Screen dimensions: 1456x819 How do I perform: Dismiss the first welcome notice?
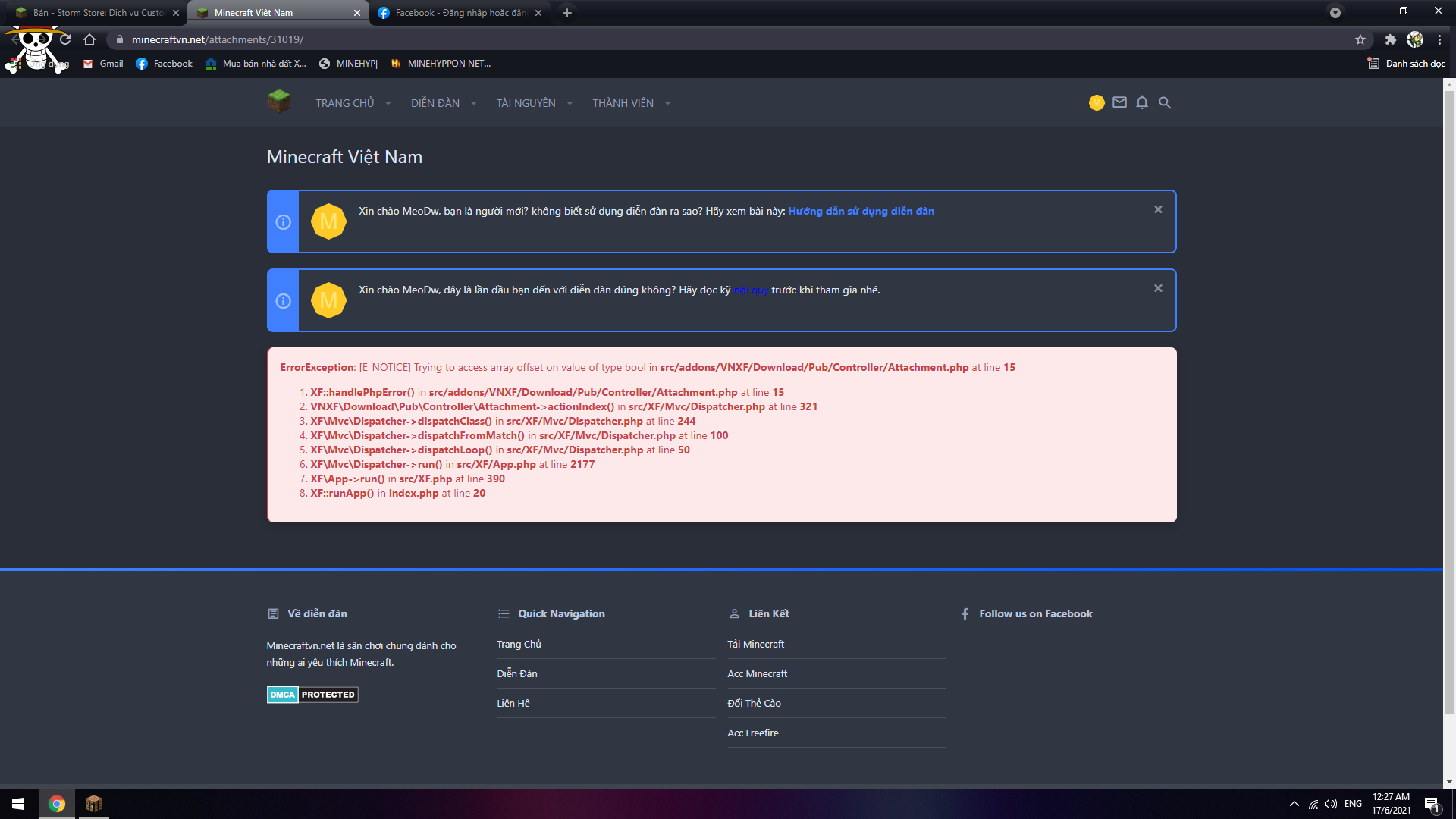(1158, 210)
